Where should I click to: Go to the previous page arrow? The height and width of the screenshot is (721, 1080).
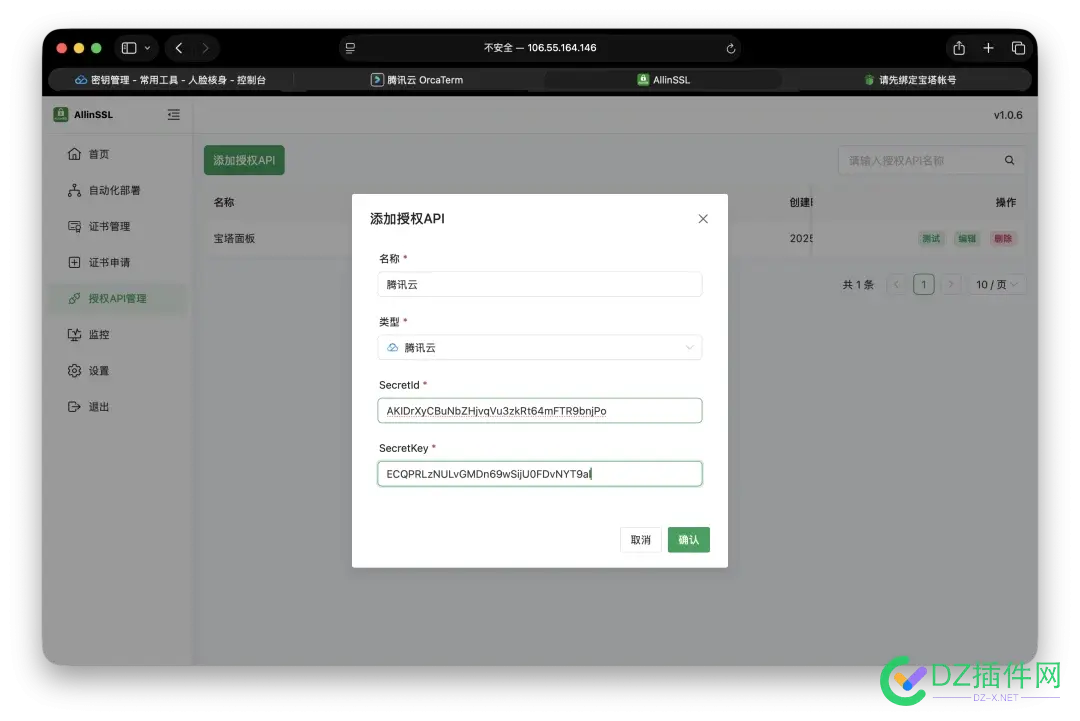pyautogui.click(x=897, y=284)
